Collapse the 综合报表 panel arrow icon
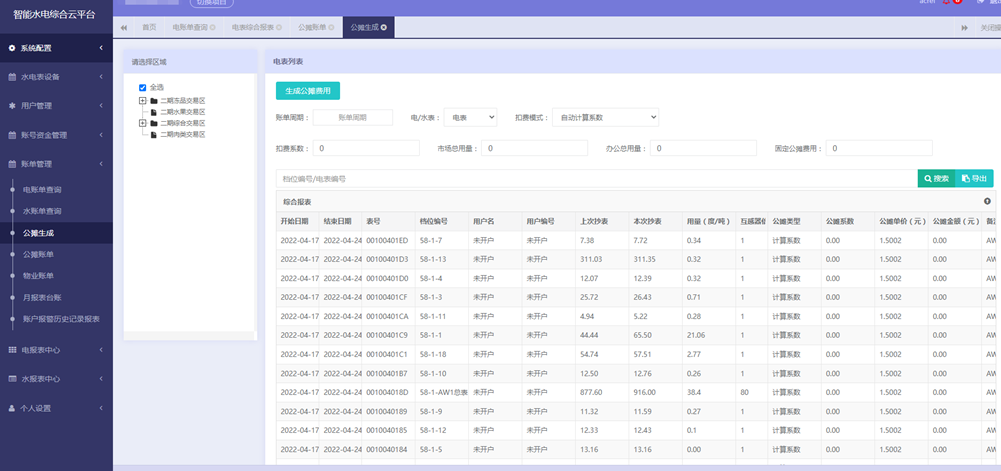The height and width of the screenshot is (471, 1001). [x=988, y=201]
